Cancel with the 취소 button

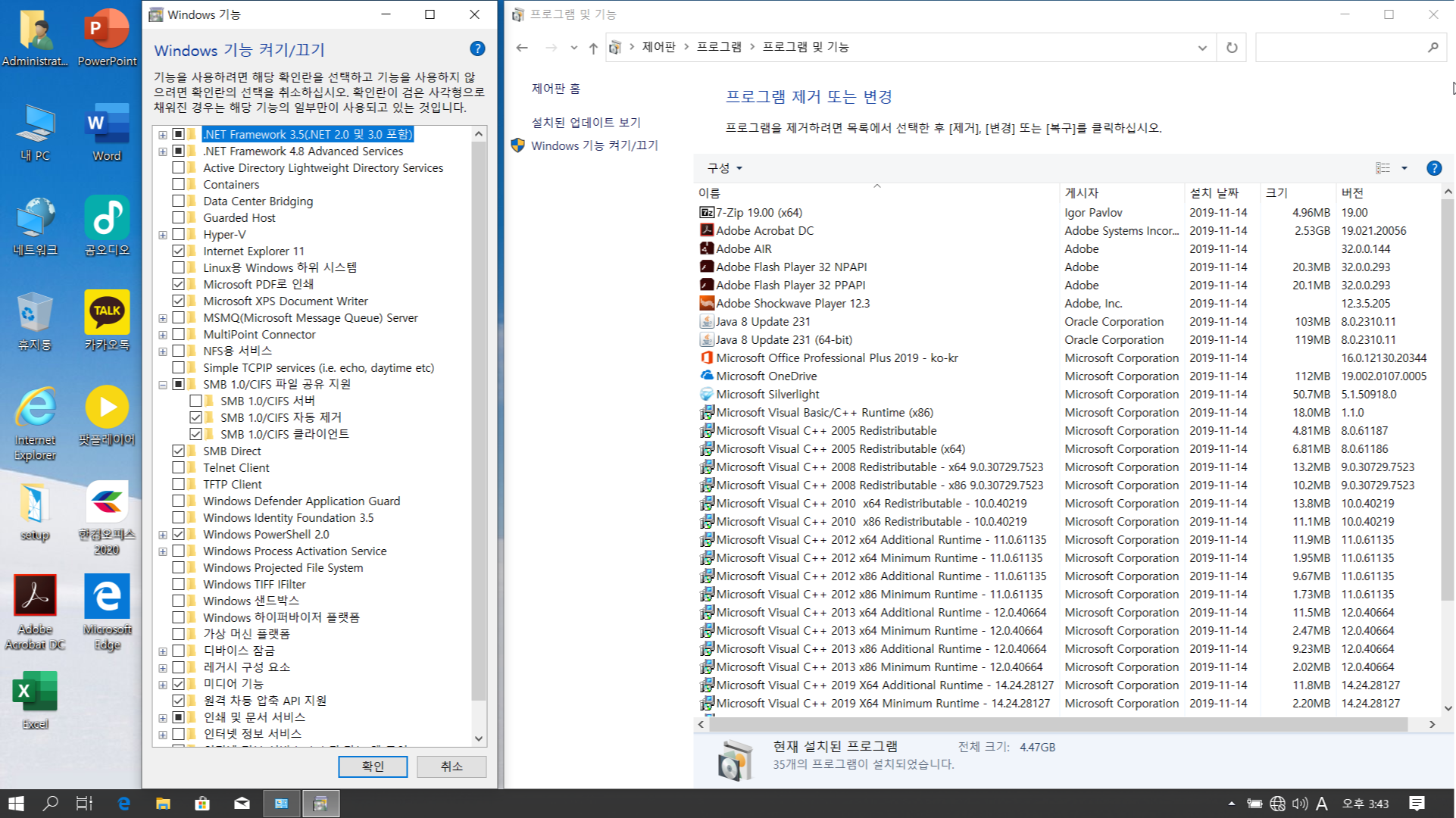(x=451, y=766)
